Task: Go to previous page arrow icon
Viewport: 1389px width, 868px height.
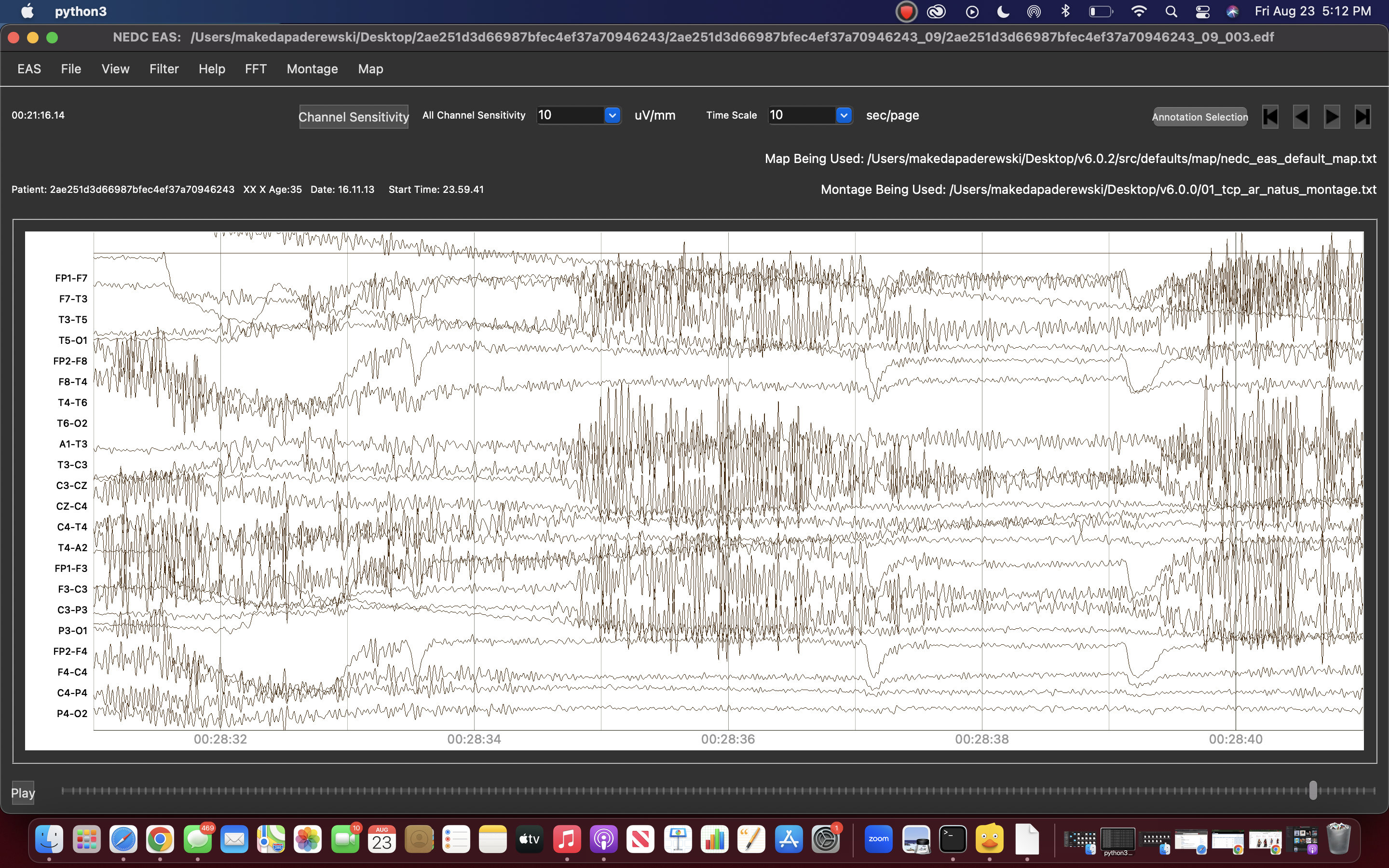Action: (1301, 117)
